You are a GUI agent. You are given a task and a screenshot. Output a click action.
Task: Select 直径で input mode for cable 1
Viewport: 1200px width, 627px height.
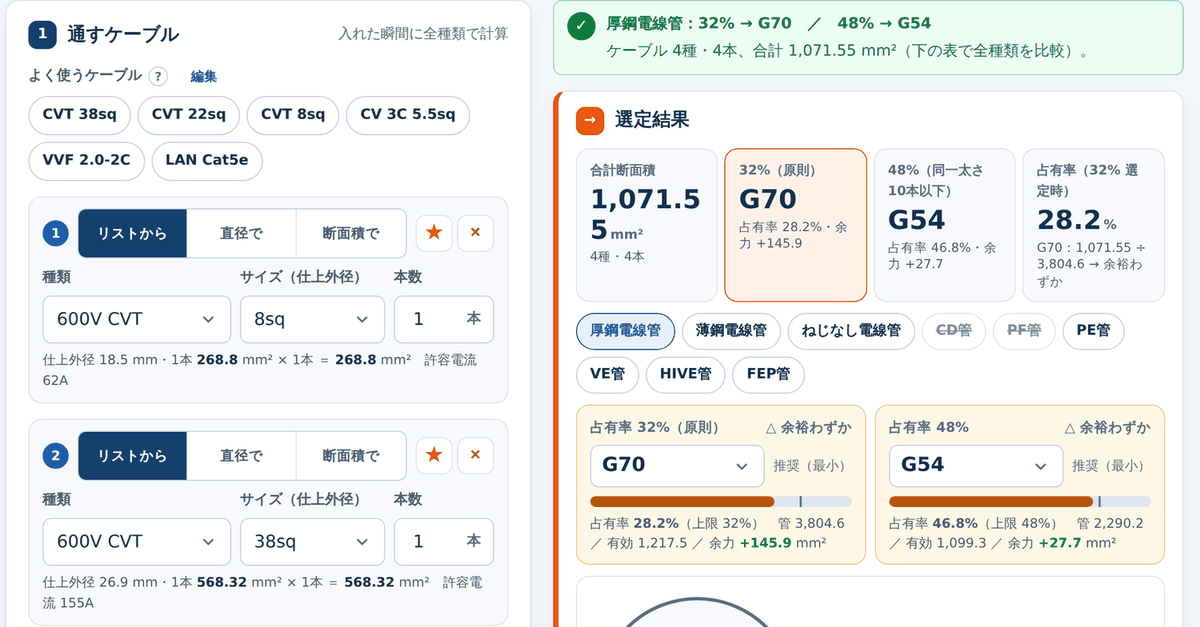tap(241, 233)
